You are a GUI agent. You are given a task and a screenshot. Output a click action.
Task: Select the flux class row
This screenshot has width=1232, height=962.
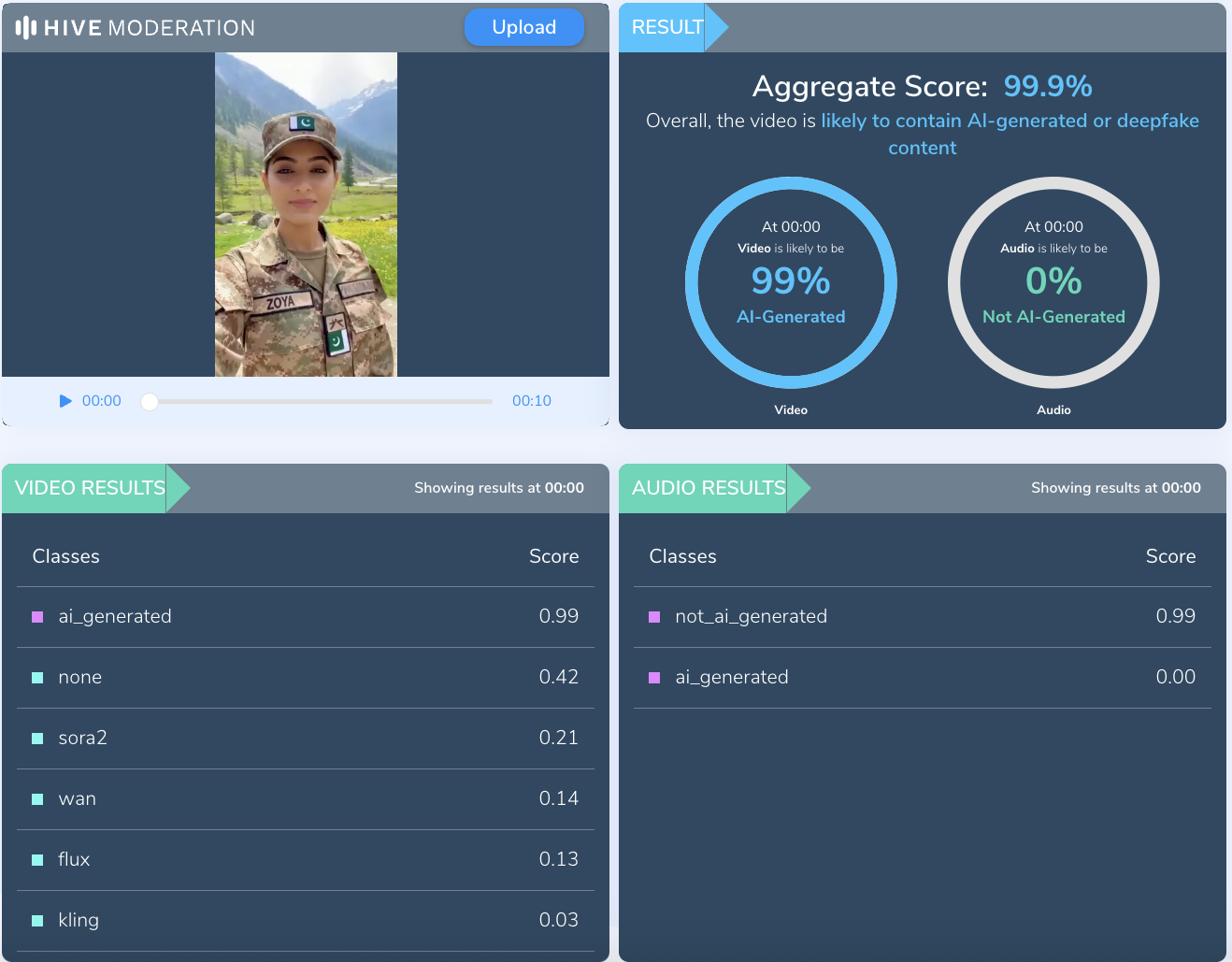tap(305, 860)
